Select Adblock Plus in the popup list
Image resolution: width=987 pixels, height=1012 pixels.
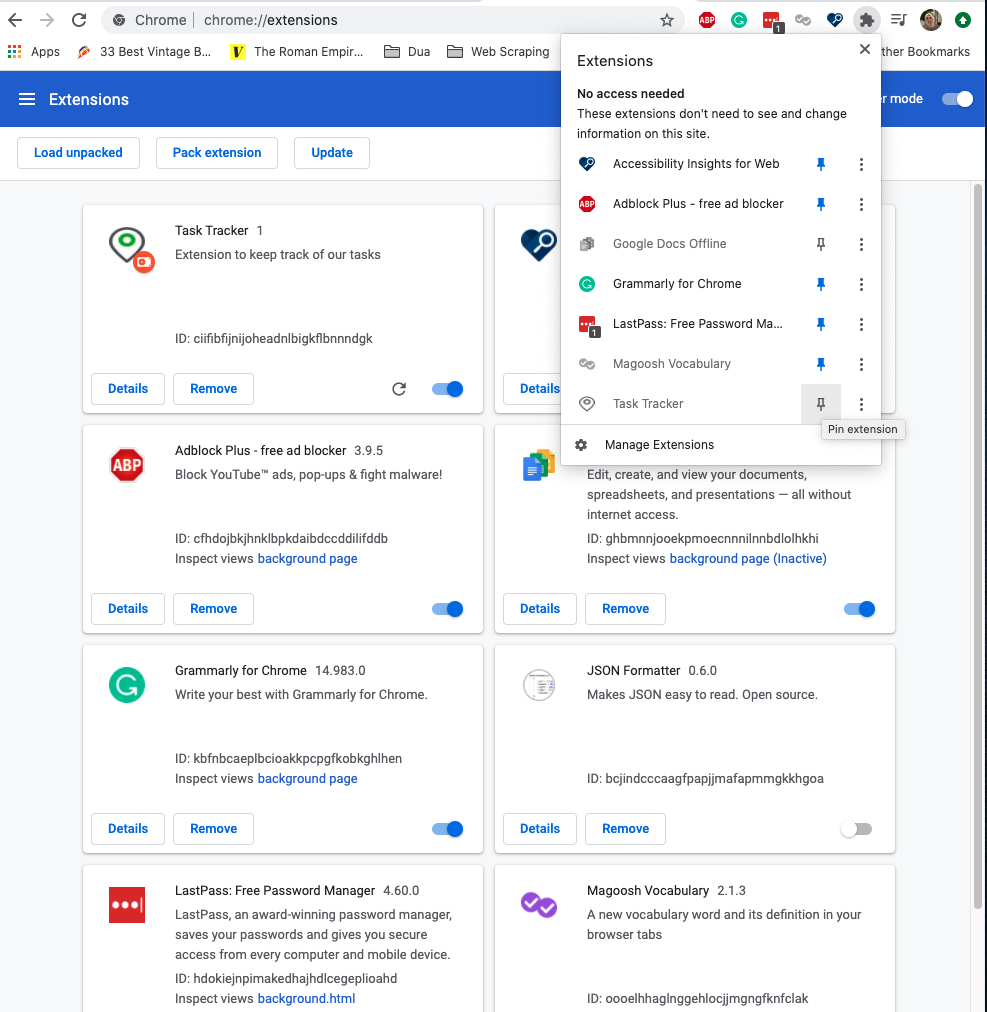pos(681,204)
